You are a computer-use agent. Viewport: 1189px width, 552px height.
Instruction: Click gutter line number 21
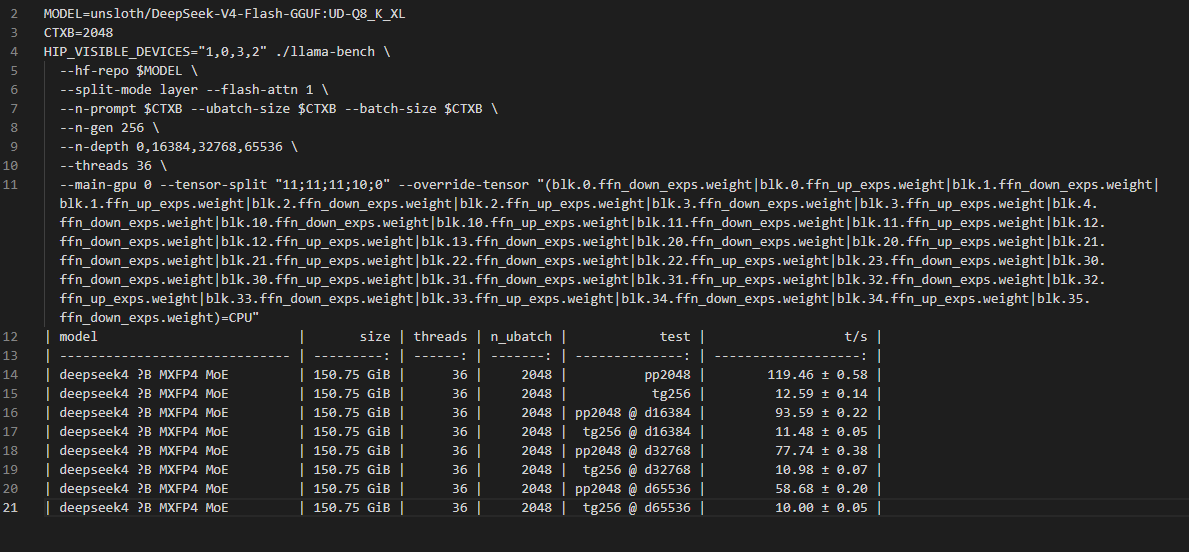click(x=11, y=507)
